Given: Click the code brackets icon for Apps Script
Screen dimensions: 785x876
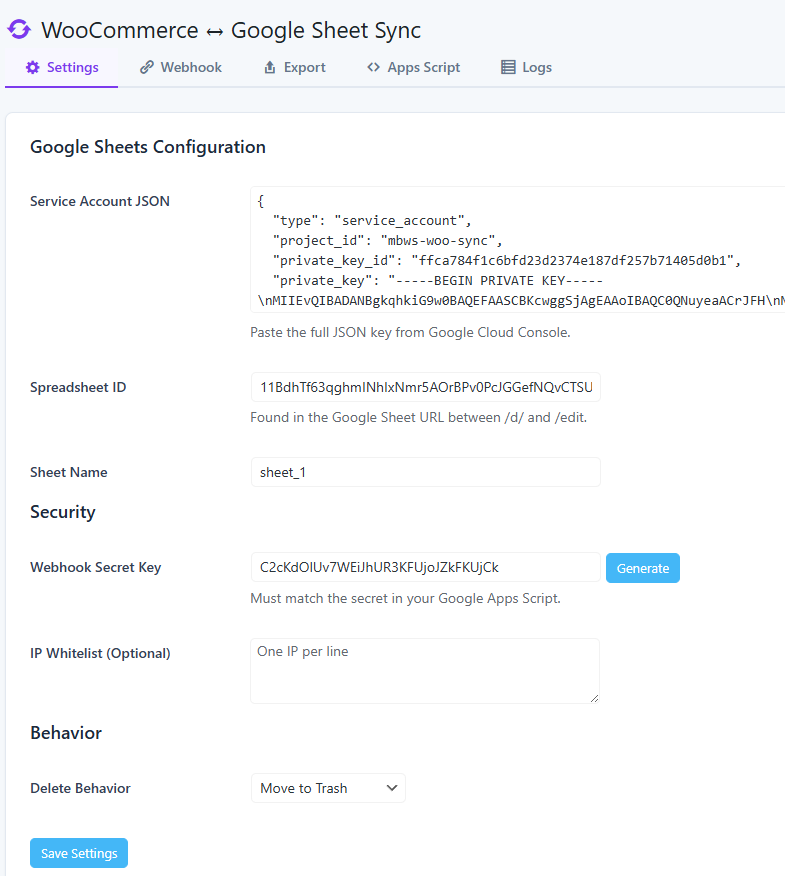Looking at the screenshot, I should point(373,68).
